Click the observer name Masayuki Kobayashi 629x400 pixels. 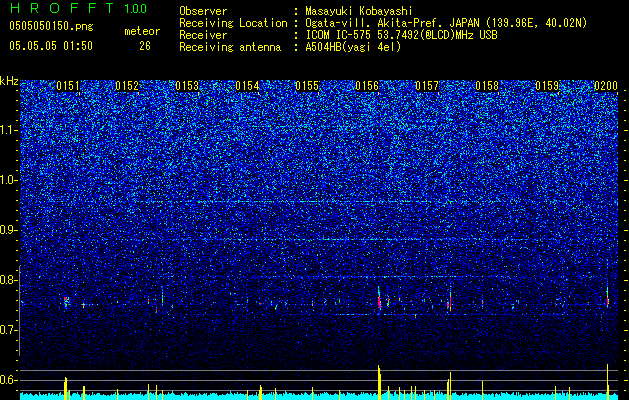click(x=359, y=11)
